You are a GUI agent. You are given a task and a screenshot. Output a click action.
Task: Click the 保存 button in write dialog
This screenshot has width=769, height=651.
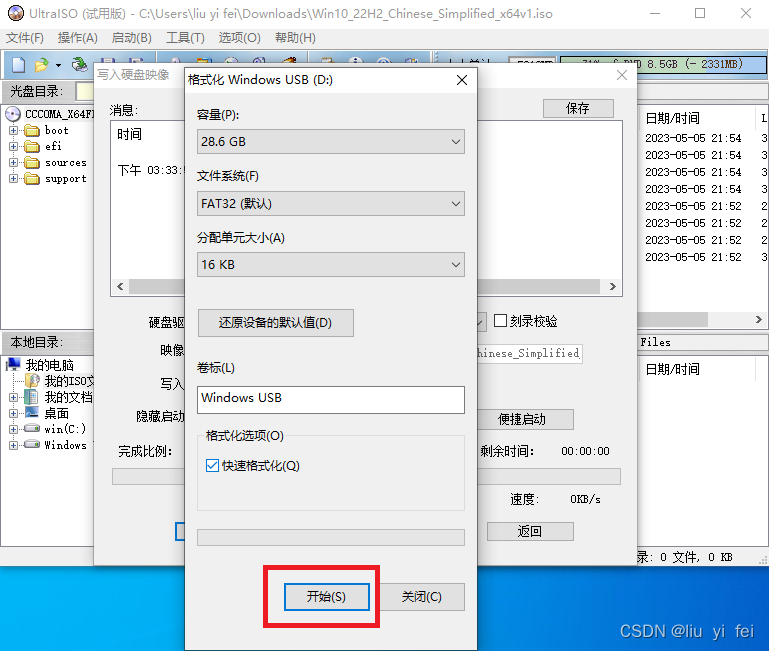pos(578,108)
